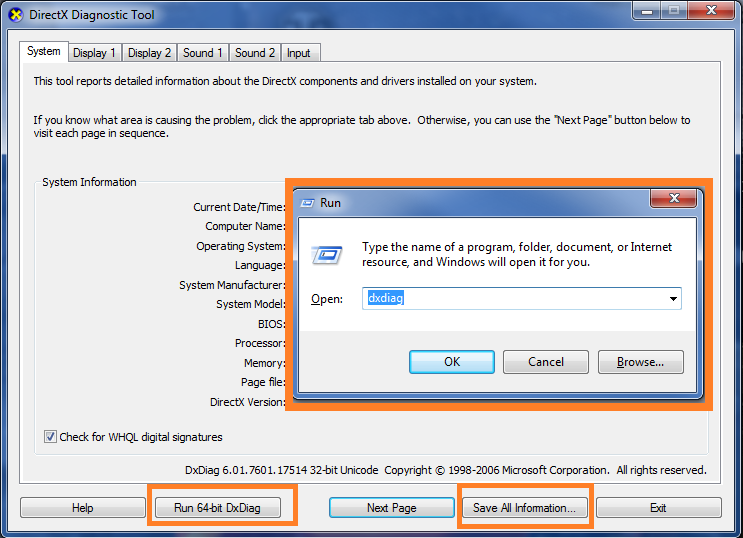Click the Memory label
The height and width of the screenshot is (538, 743).
(x=264, y=363)
